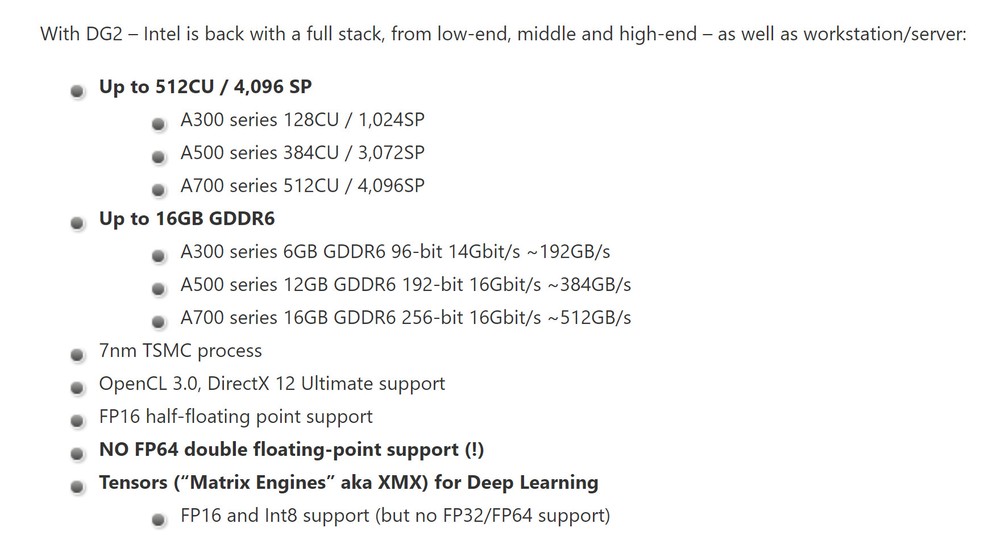Click the bullet beside "Up to 512CU / 4,096 SP"
This screenshot has width=1000, height=541.
click(77, 91)
